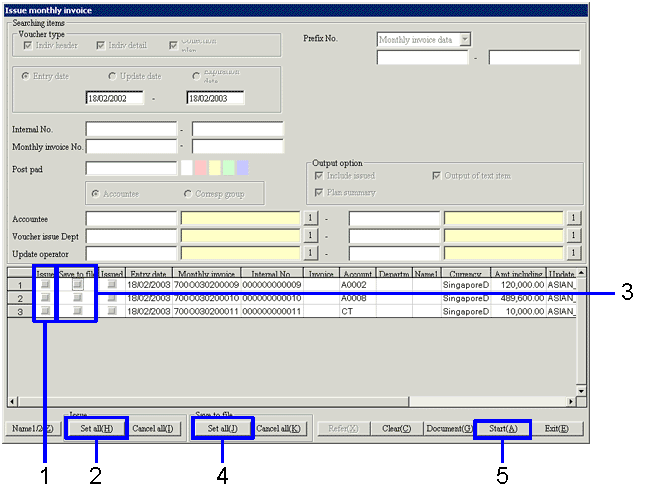
Task: Click the yellow post pad color swatch
Action: coord(215,168)
